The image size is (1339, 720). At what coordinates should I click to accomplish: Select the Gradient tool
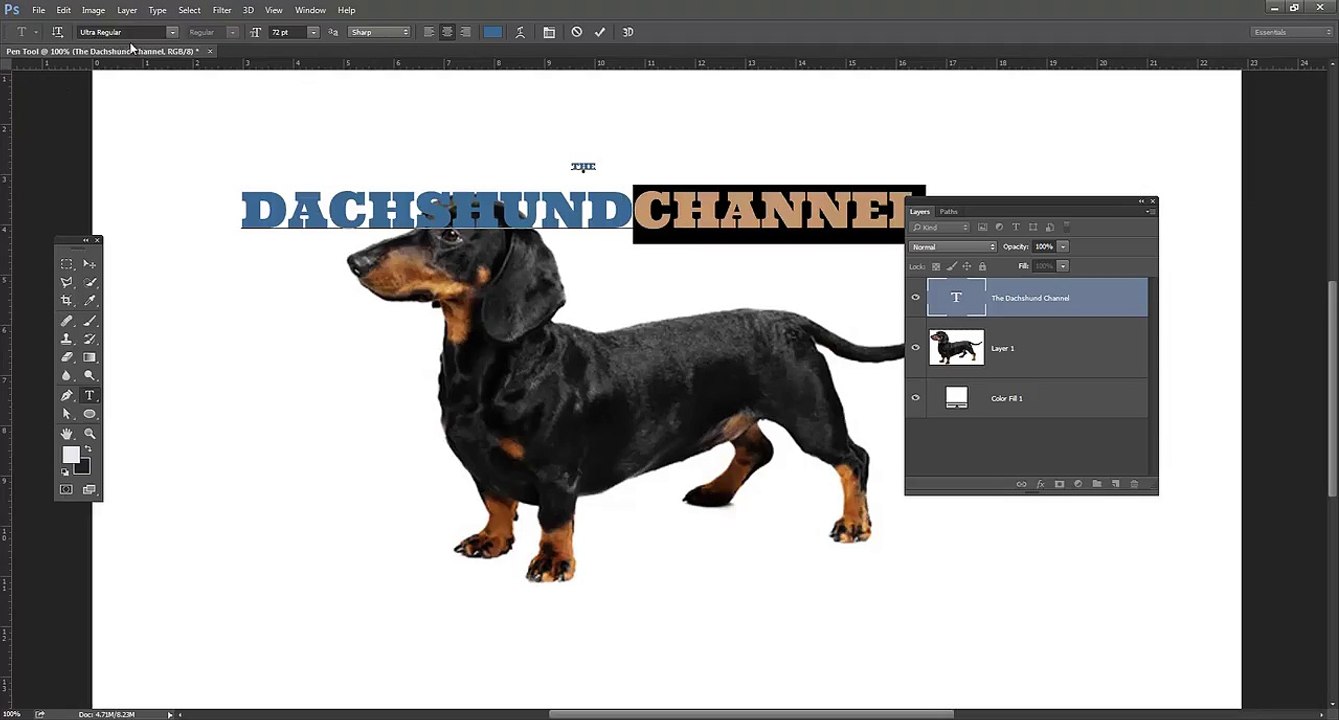[90, 357]
